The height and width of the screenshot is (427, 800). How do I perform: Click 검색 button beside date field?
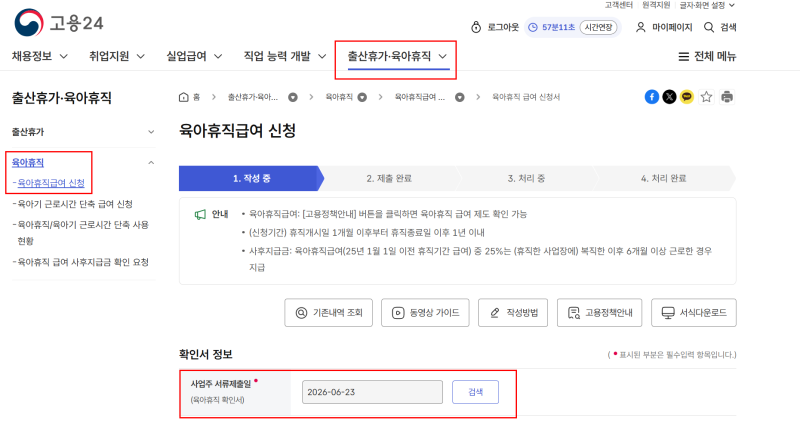pyautogui.click(x=476, y=392)
